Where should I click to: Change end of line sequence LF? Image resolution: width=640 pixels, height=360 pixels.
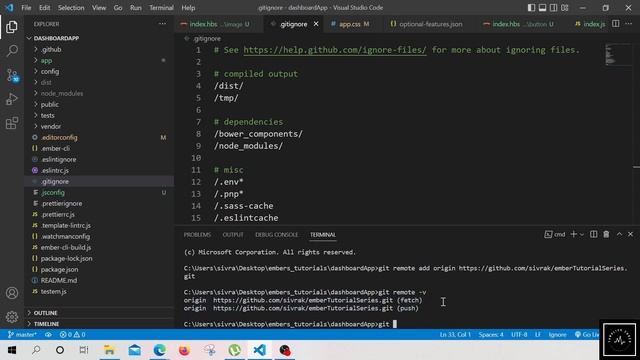tap(538, 335)
